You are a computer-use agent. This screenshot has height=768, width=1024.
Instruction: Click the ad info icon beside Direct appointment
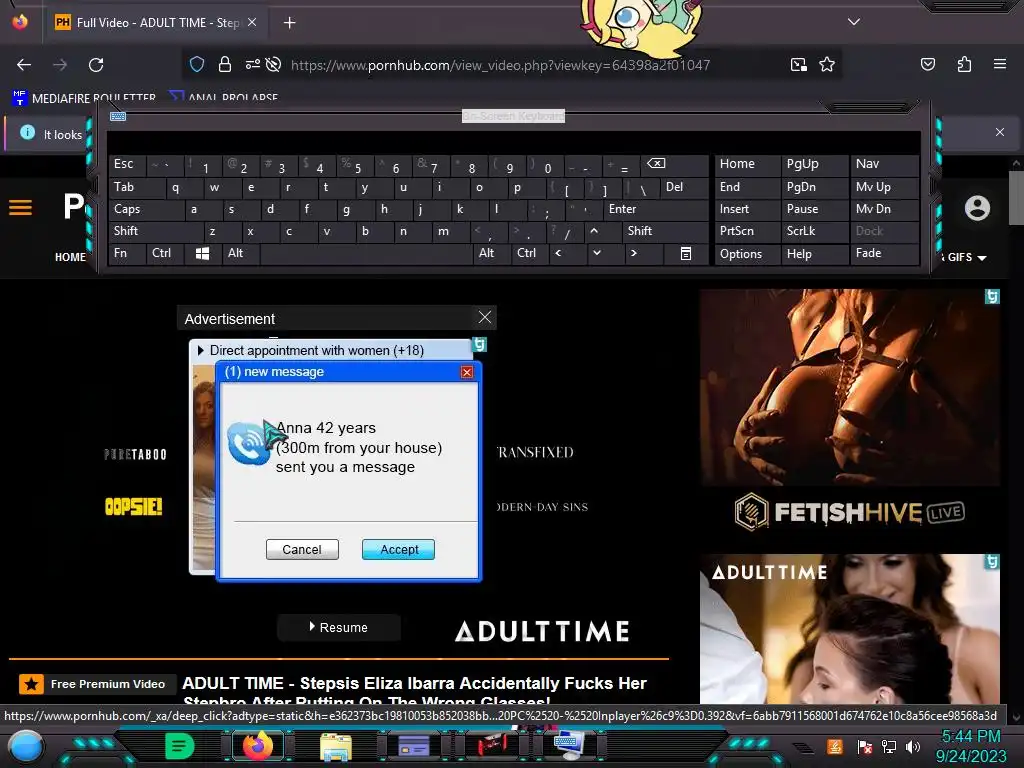pyautogui.click(x=479, y=344)
